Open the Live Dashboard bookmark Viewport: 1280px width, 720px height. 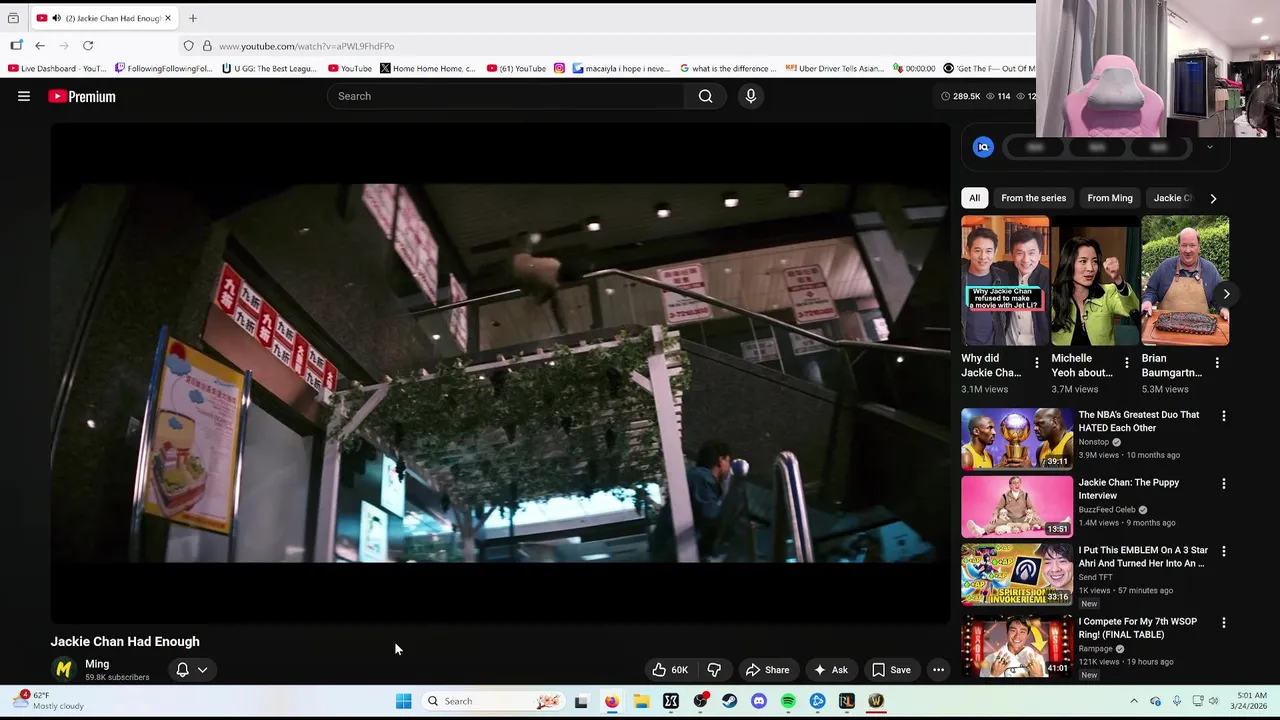click(x=56, y=68)
